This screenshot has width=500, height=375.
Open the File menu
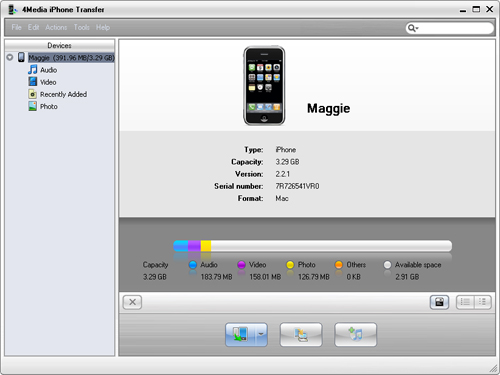coord(16,27)
